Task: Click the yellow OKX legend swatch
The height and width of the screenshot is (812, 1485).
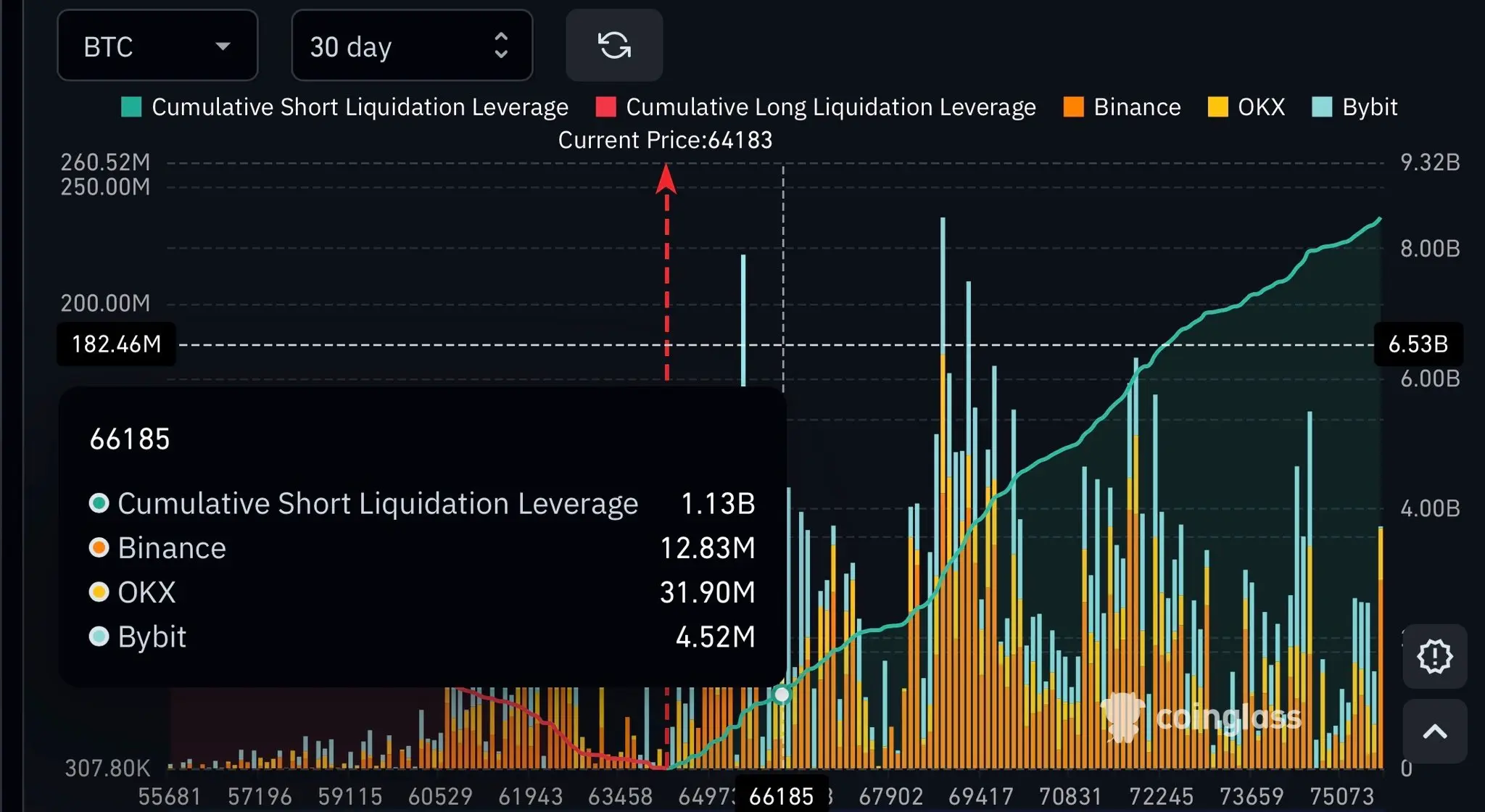Action: 1218,107
